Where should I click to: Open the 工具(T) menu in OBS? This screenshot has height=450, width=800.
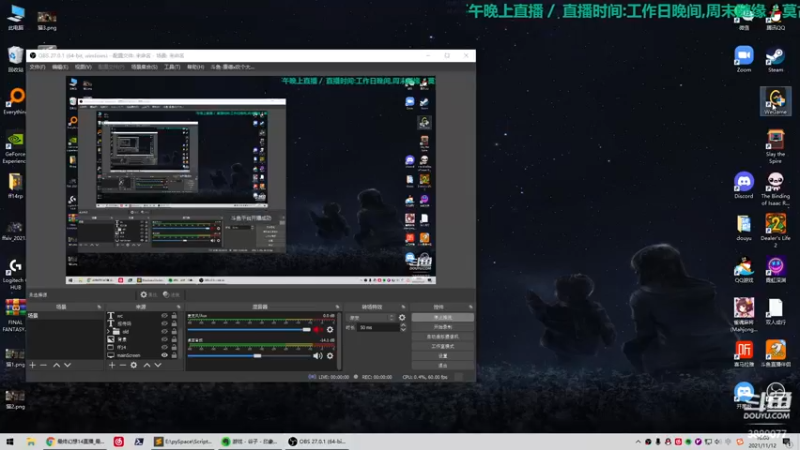point(172,67)
